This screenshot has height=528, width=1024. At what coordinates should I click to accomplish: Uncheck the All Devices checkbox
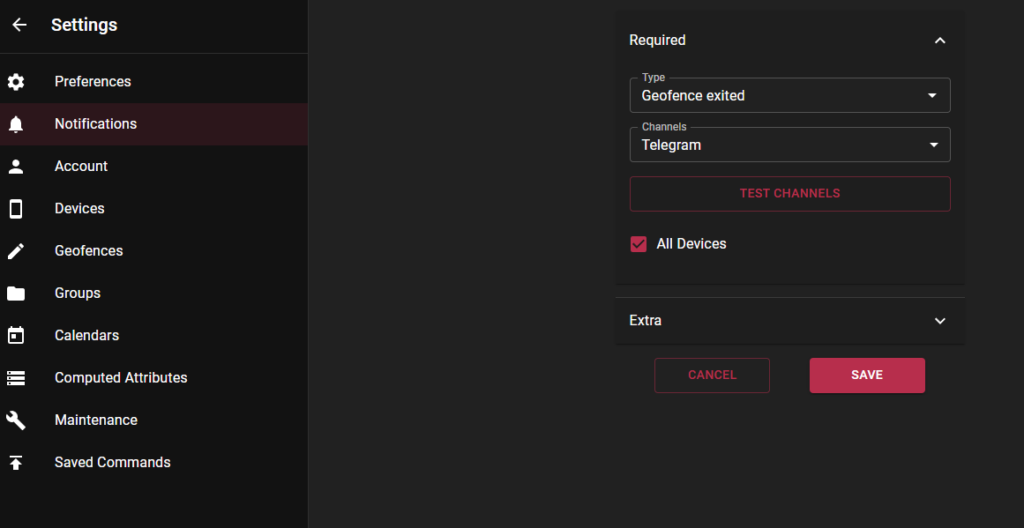[x=638, y=244]
